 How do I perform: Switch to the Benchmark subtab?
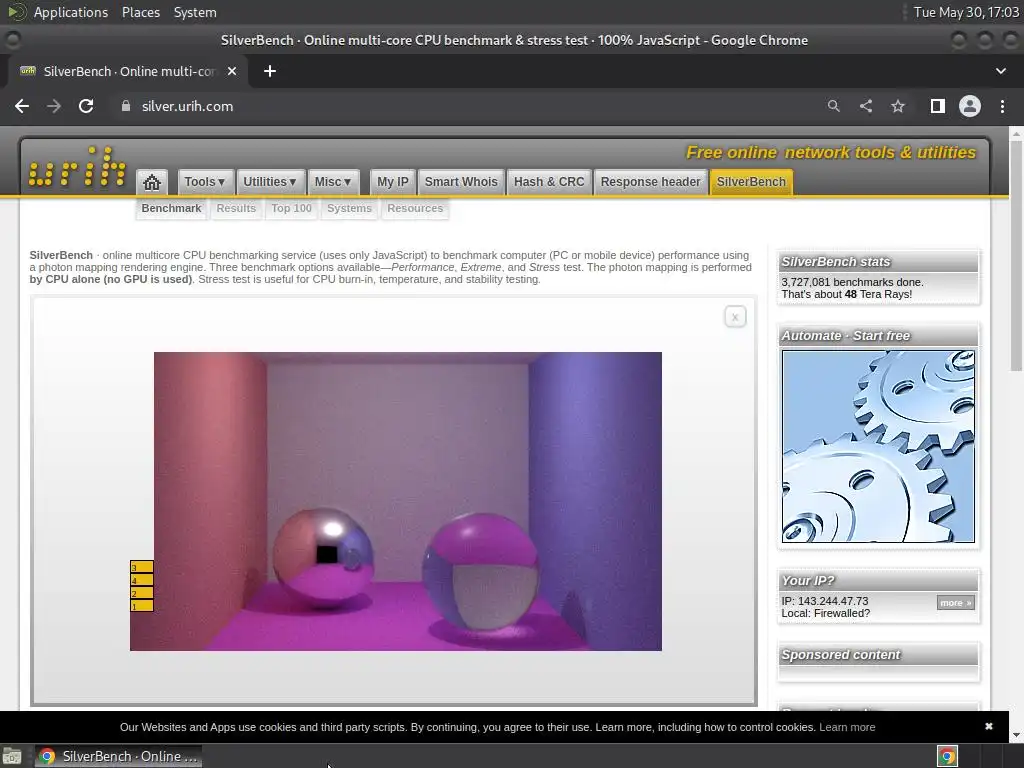pyautogui.click(x=171, y=208)
